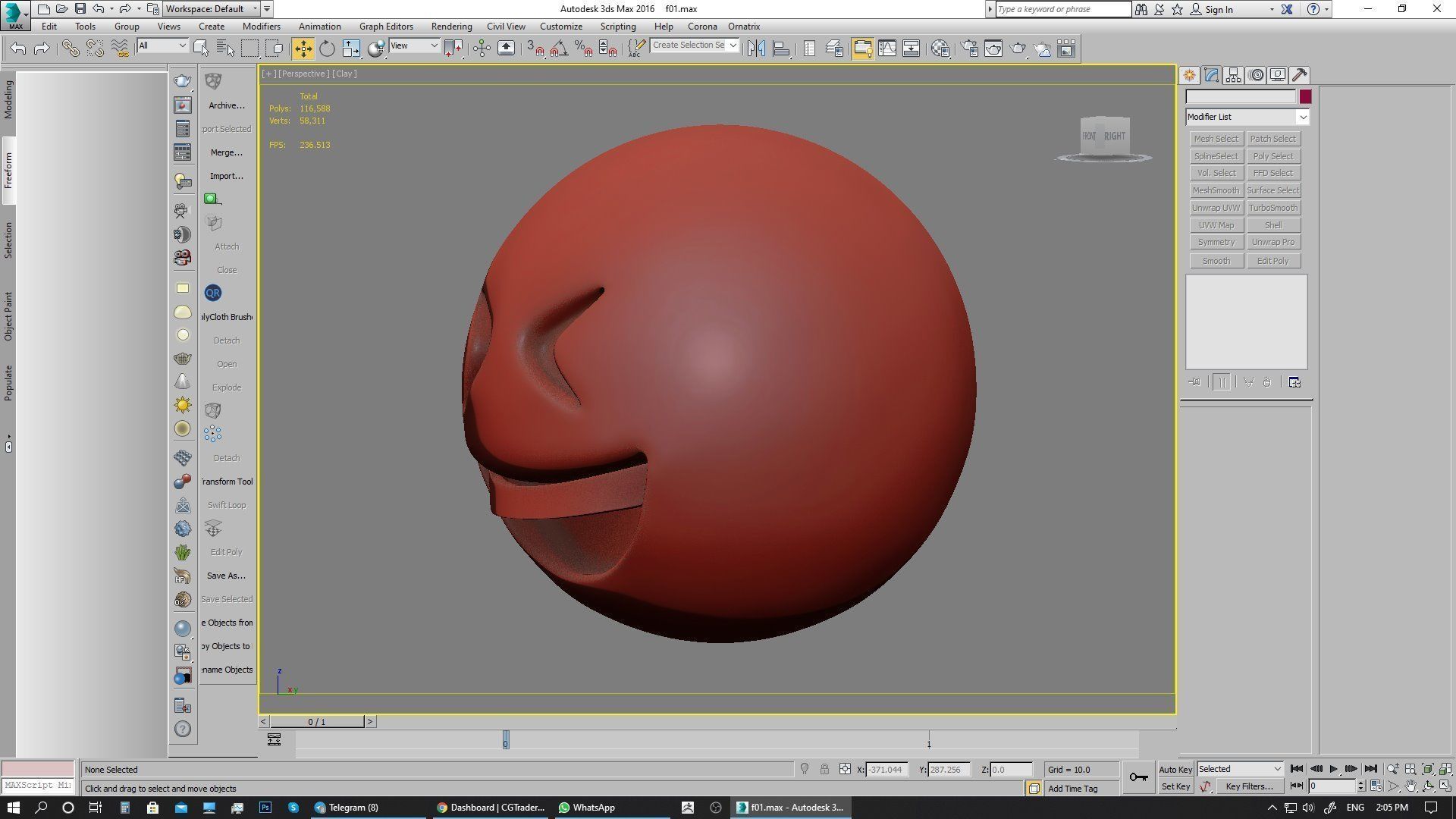1456x819 pixels.
Task: Click the object color swatch
Action: tap(1305, 97)
